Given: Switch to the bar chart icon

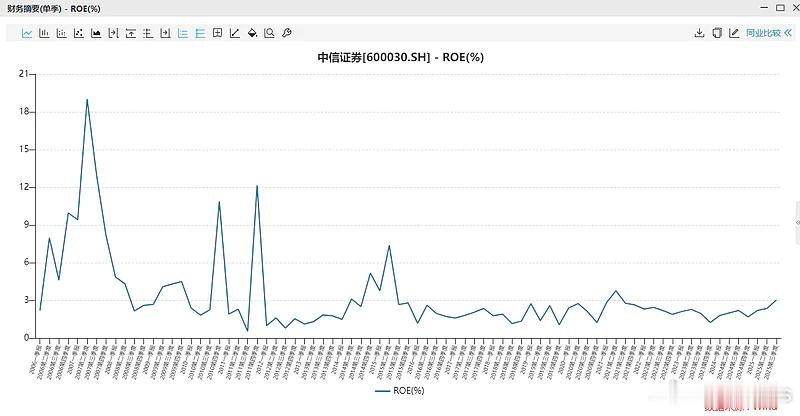Looking at the screenshot, I should 44,33.
